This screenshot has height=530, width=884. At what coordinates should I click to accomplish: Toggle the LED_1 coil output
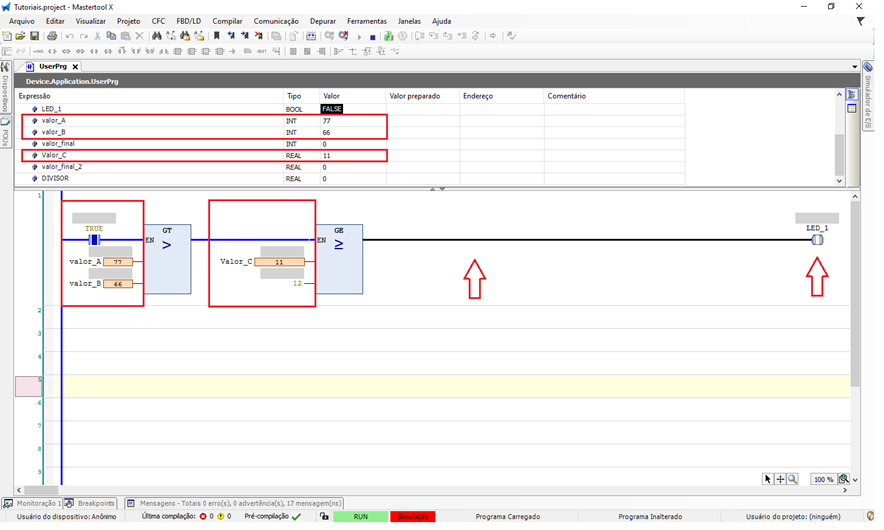click(x=817, y=240)
